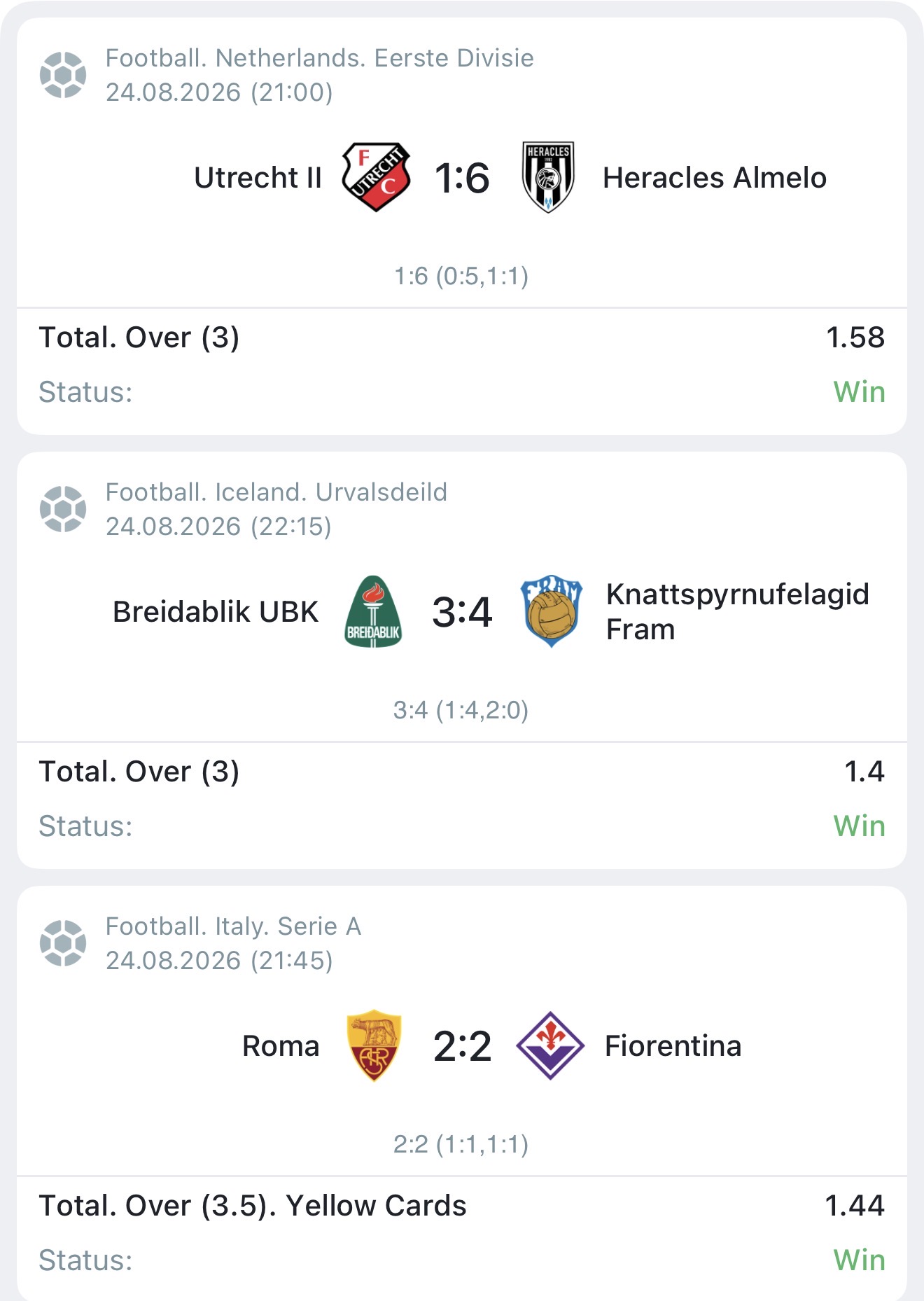Select the Utrecht II team name
The width and height of the screenshot is (924, 1301).
point(258,178)
